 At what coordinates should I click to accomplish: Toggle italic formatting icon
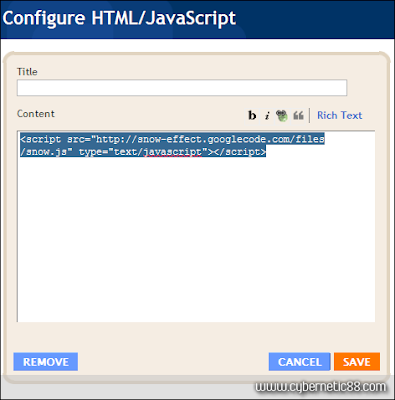coord(267,115)
